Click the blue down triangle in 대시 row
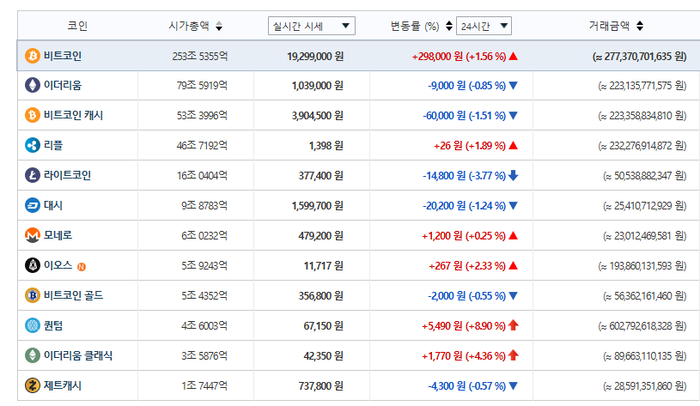700x406 pixels. 513,205
